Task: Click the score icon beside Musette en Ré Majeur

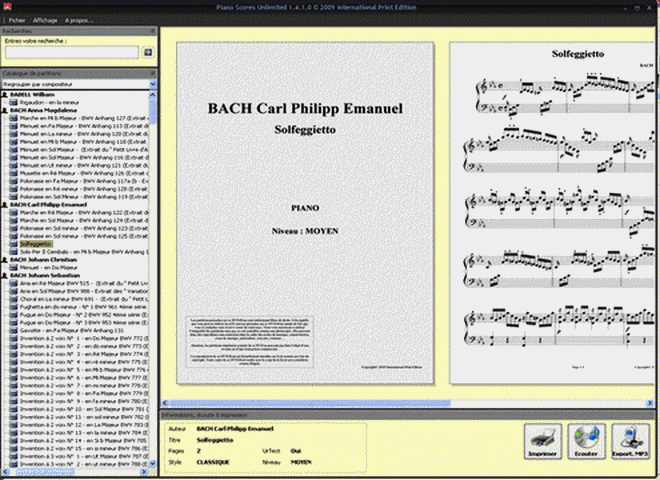Action: coord(13,173)
